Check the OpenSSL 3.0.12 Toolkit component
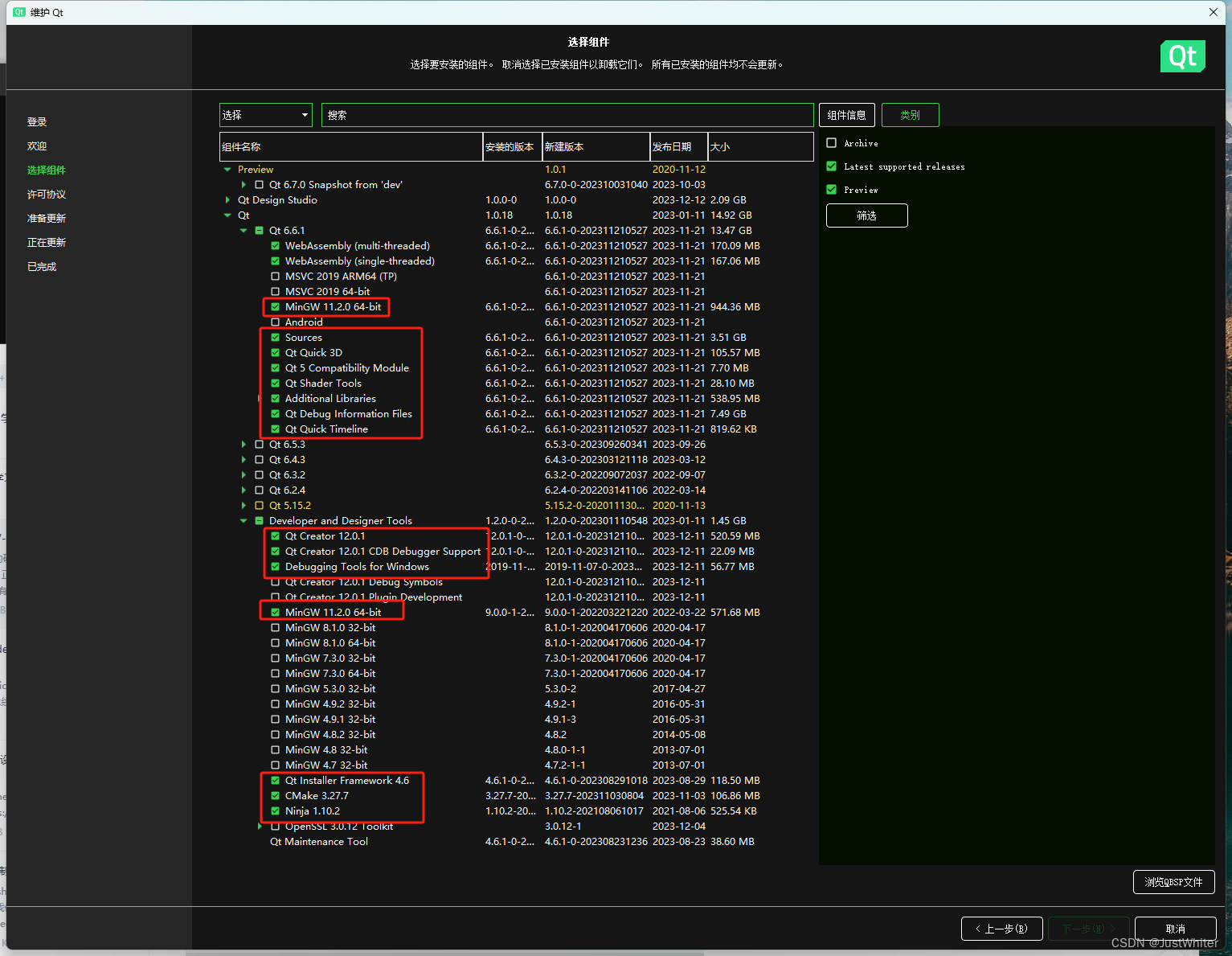1232x956 pixels. 274,826
